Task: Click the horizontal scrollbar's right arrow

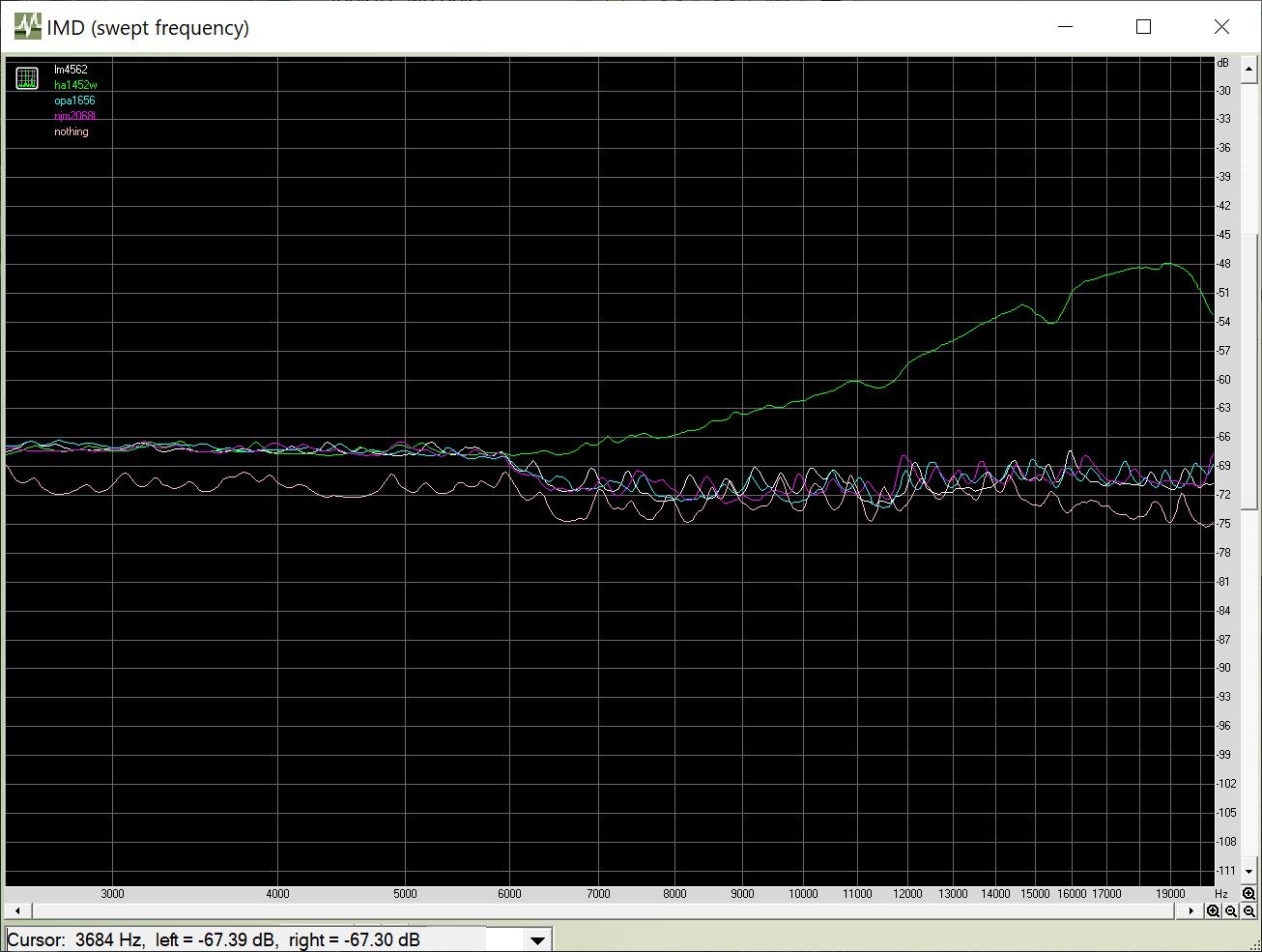Action: pyautogui.click(x=1190, y=910)
